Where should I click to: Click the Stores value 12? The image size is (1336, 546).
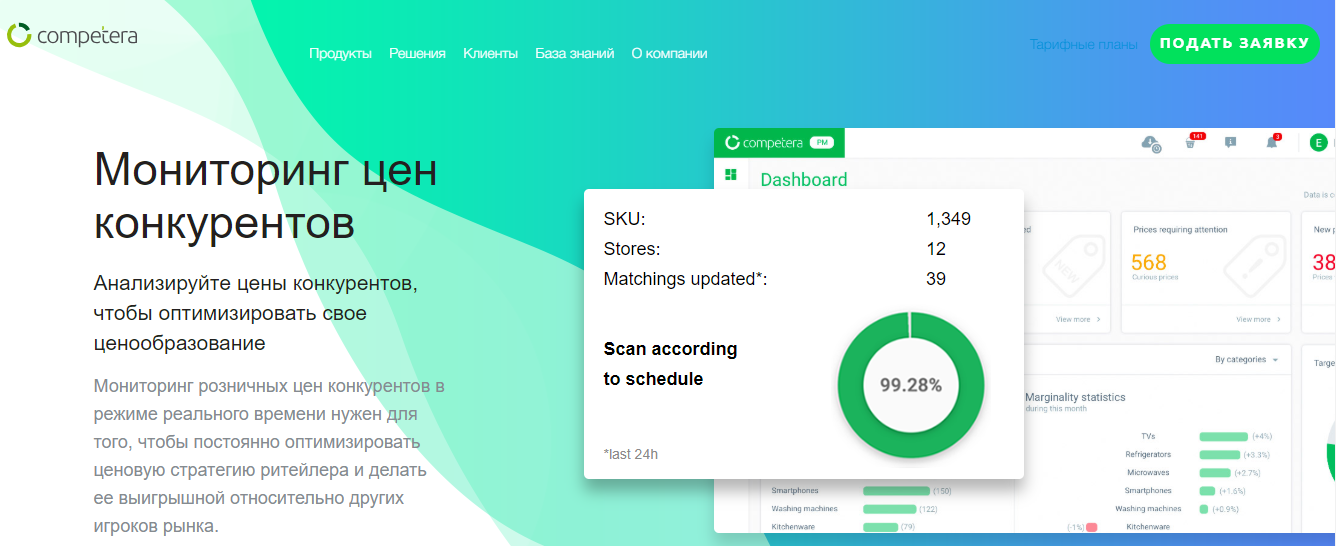[936, 249]
